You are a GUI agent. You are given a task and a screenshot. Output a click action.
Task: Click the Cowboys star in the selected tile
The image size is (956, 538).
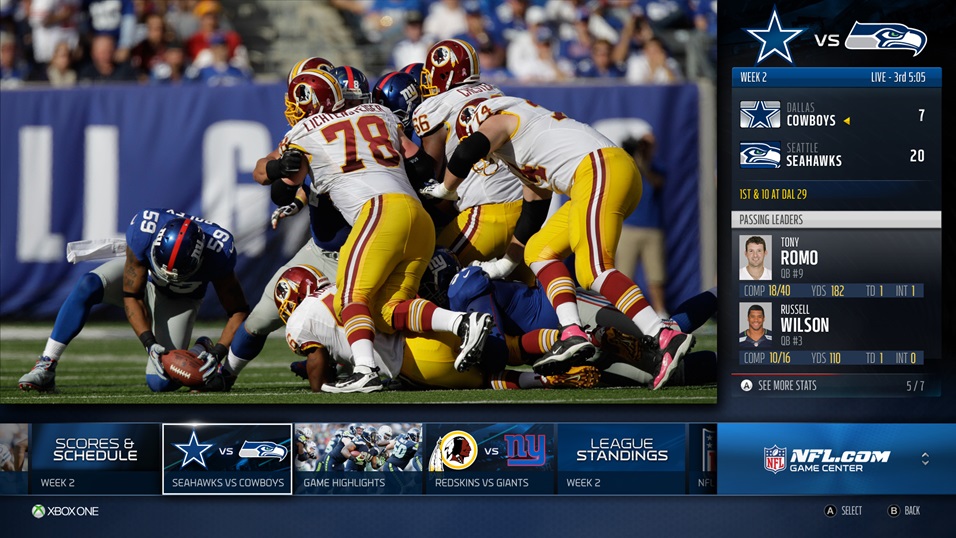click(x=193, y=450)
